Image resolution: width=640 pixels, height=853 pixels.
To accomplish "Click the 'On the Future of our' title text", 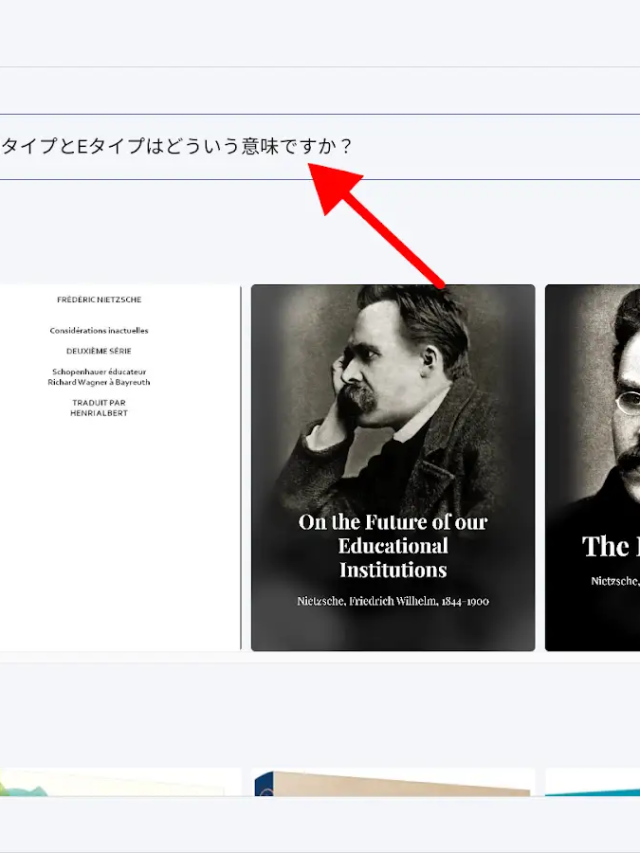I will coord(393,522).
